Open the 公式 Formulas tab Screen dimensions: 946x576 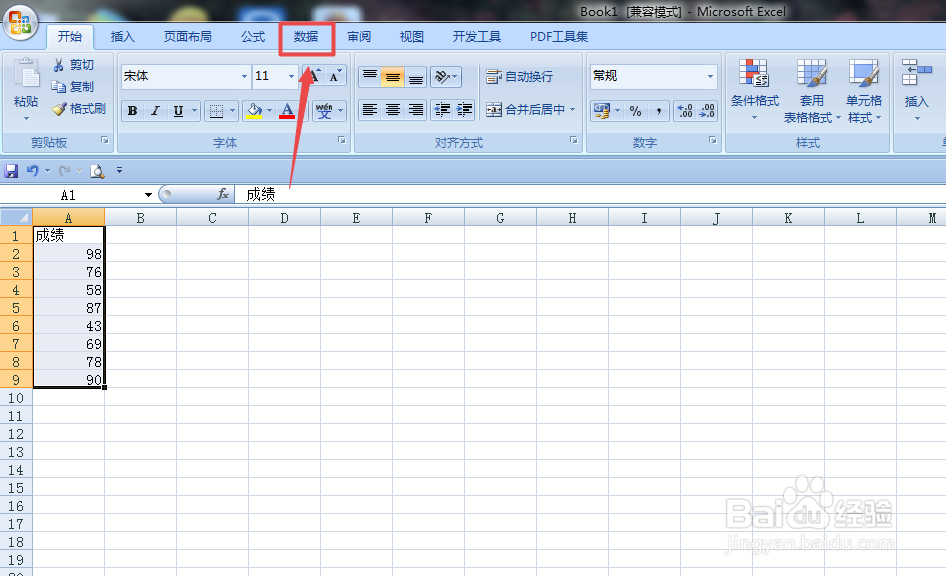coord(253,37)
